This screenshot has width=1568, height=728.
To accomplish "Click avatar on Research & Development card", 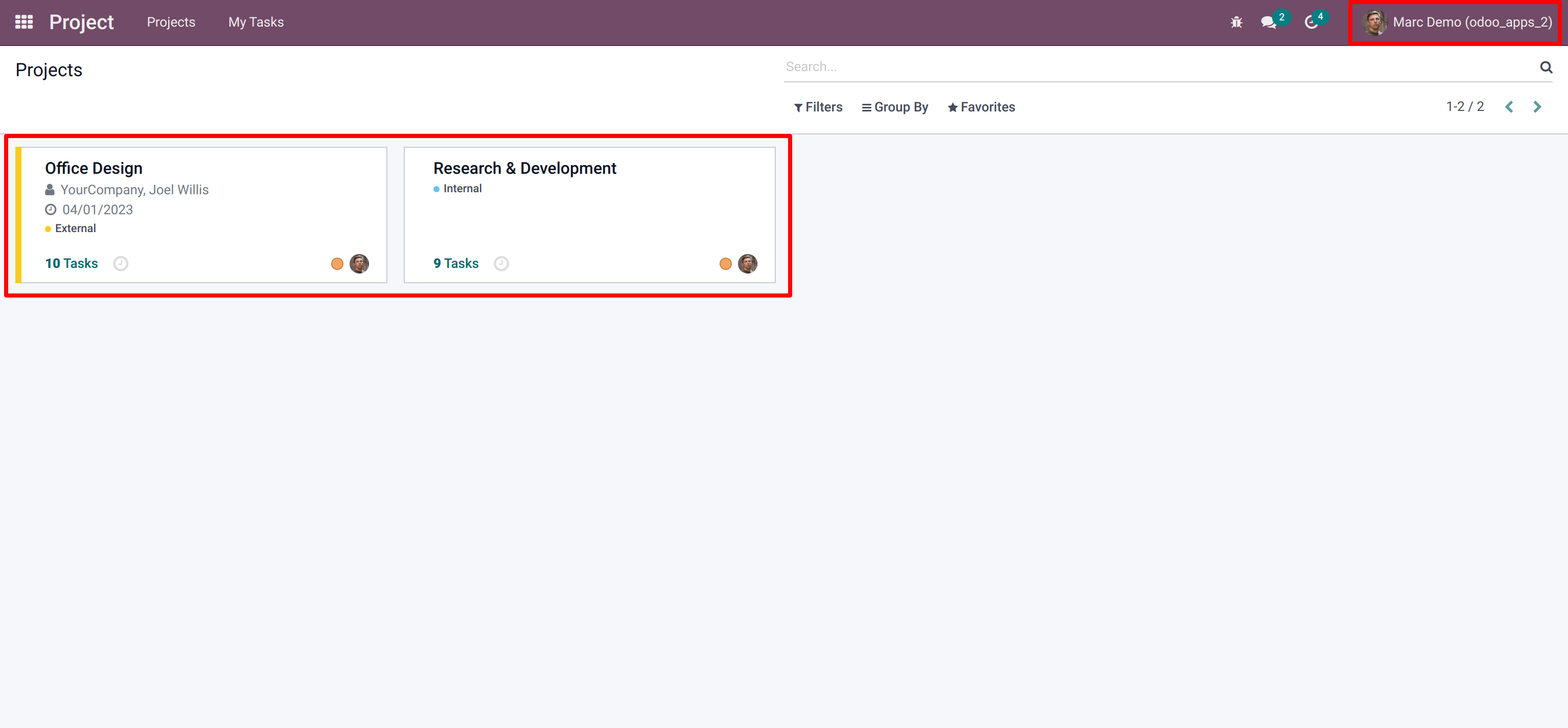I will click(748, 264).
